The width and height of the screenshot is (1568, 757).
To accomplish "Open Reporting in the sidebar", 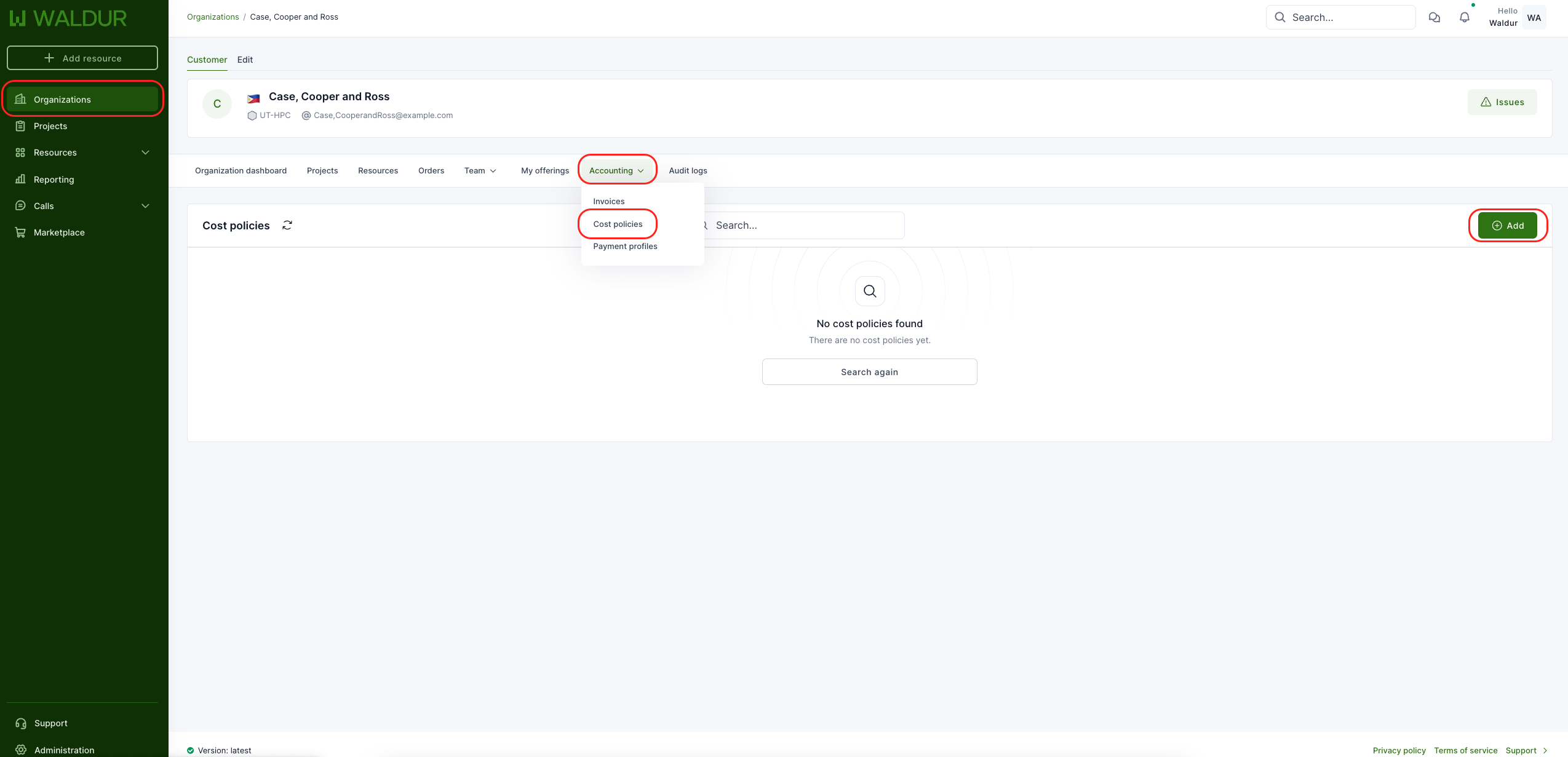I will pos(54,180).
